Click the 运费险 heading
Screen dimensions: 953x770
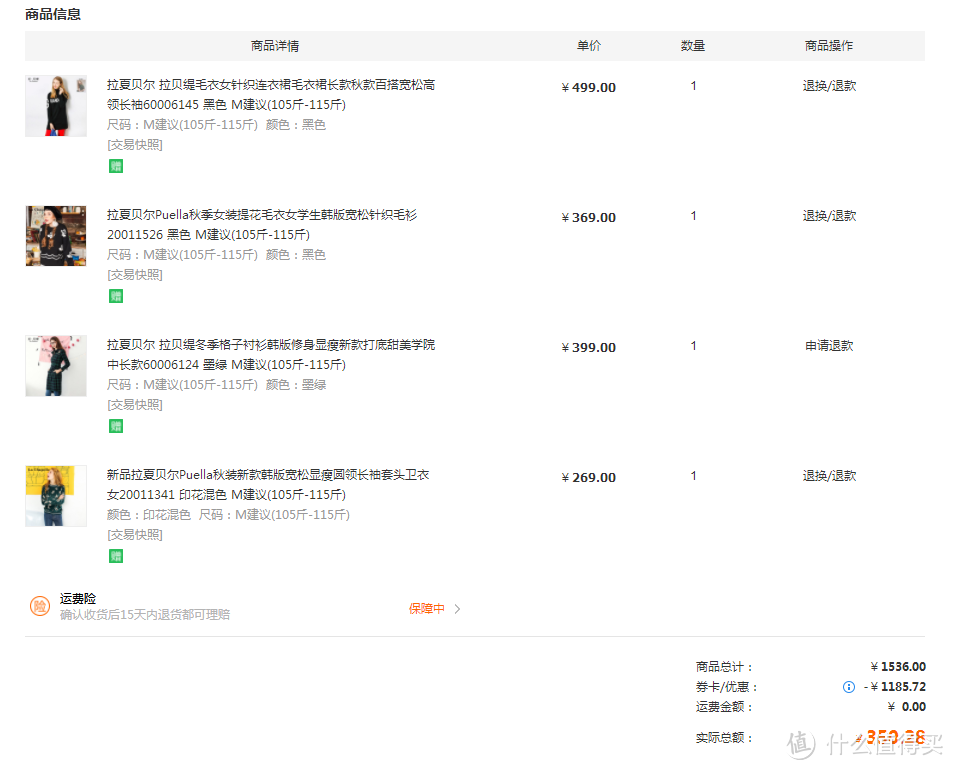coord(78,599)
